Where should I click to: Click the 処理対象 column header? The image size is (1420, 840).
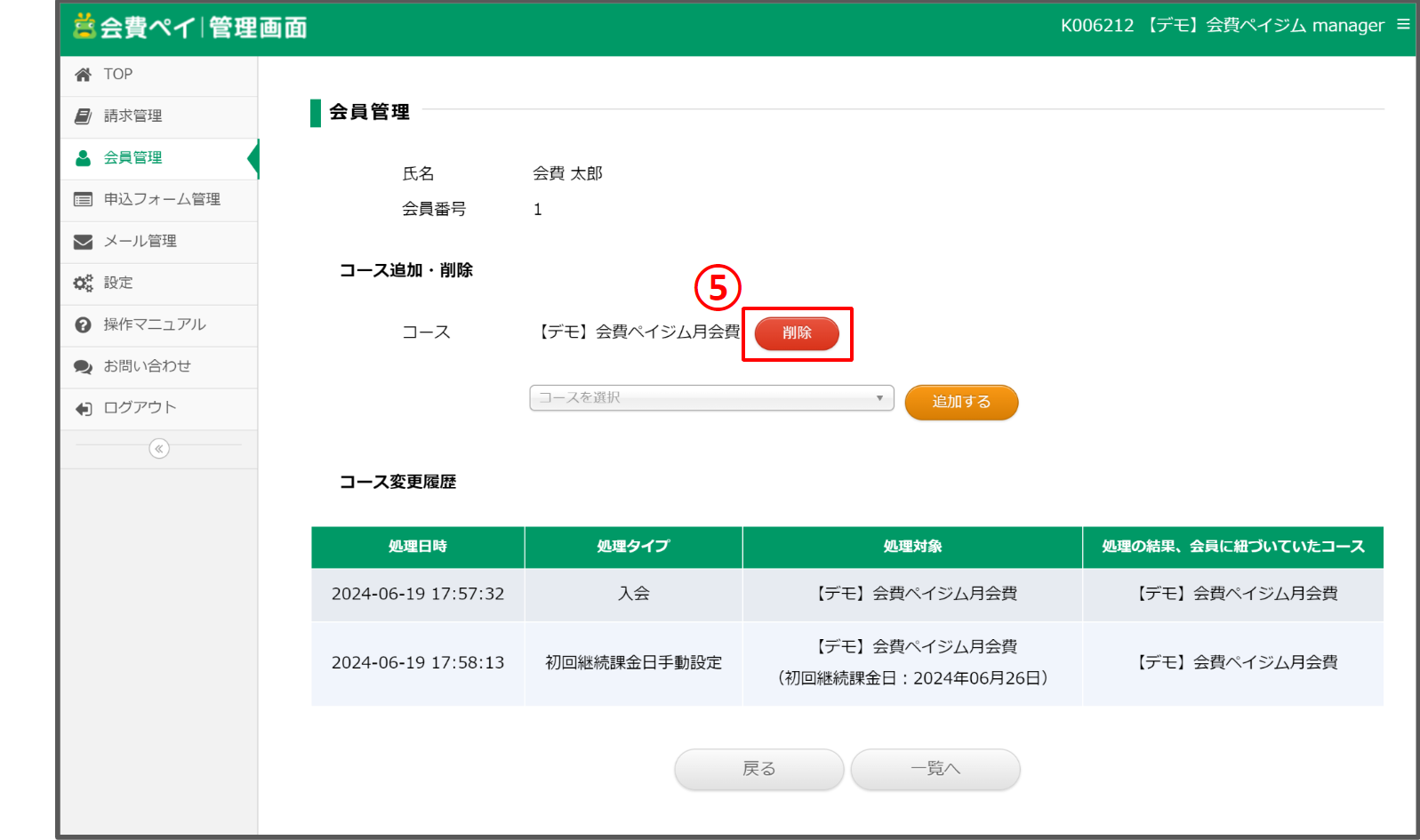coord(912,547)
